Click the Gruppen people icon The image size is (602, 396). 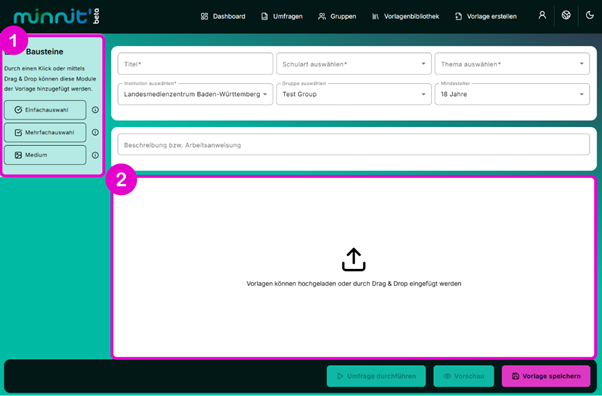[x=322, y=17]
